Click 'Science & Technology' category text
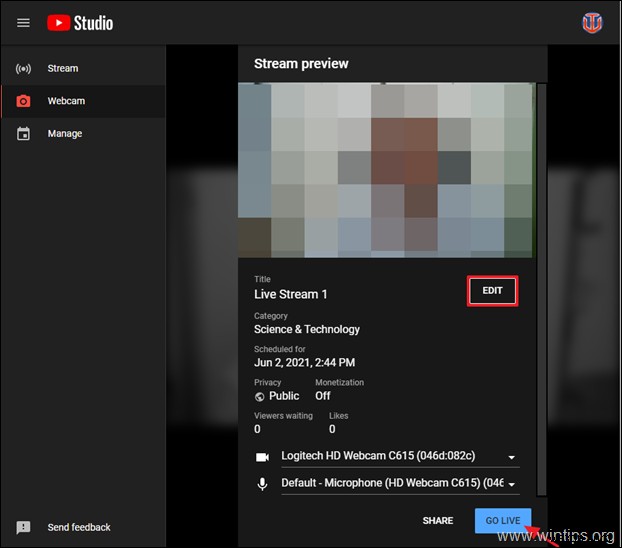The height and width of the screenshot is (548, 622). [307, 329]
